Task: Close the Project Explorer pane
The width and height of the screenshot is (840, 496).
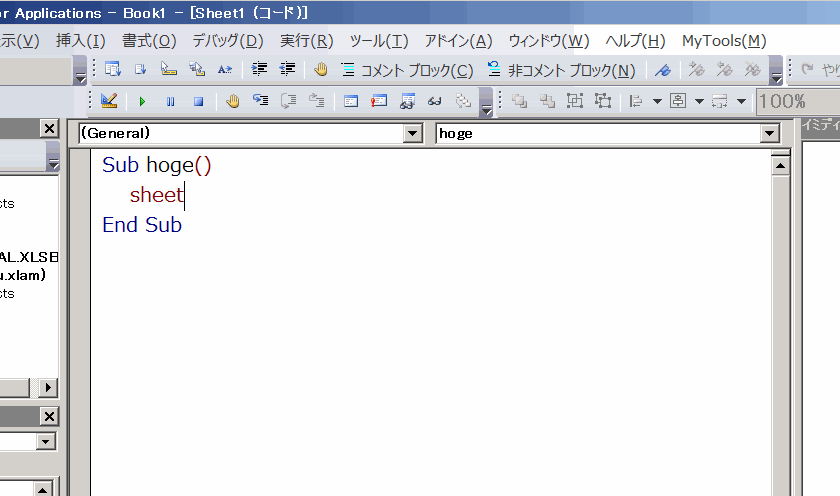Action: (x=49, y=129)
